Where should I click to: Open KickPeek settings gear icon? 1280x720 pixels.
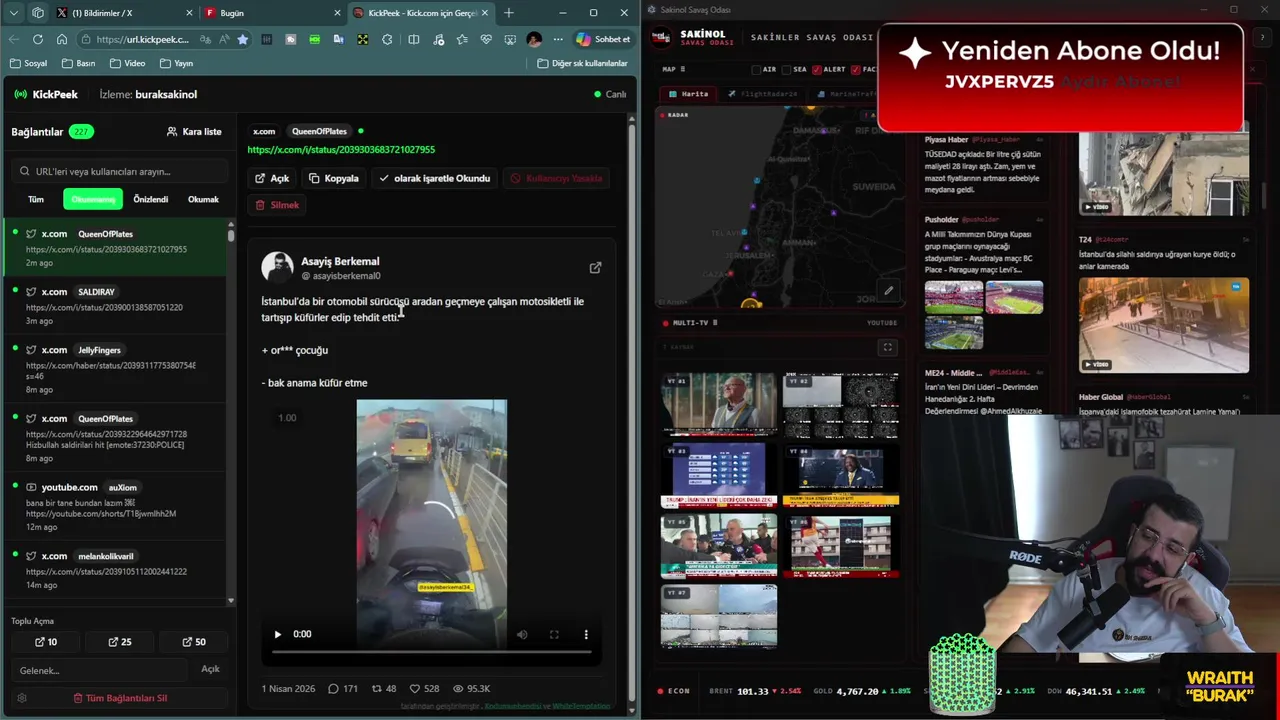point(22,698)
